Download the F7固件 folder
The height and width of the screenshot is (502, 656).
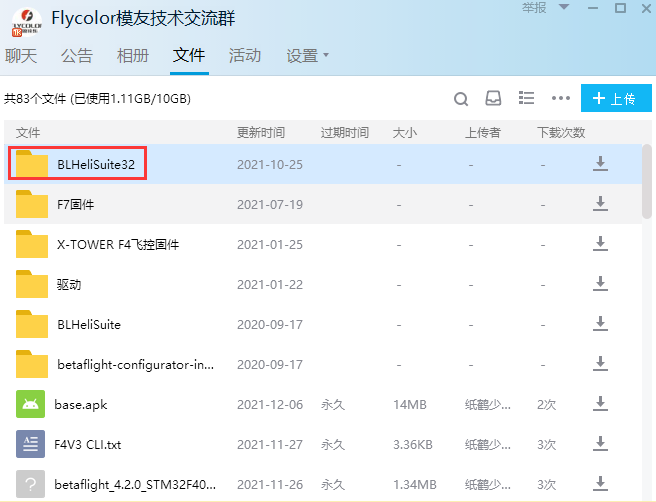(x=600, y=204)
